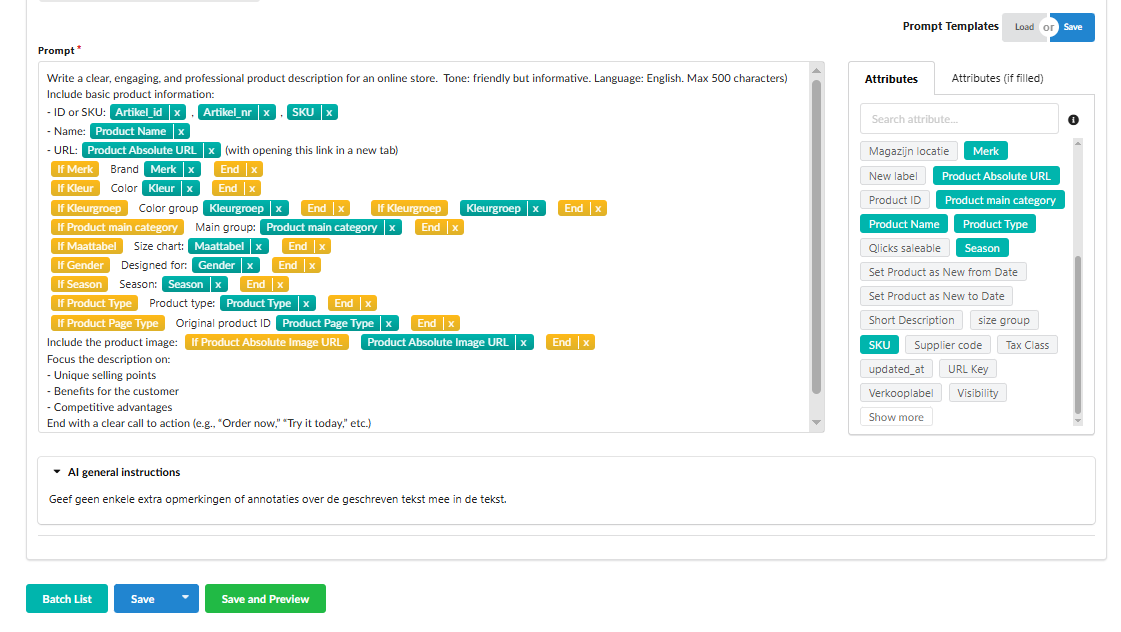Click the prompt scrollbar up arrow

tap(816, 70)
